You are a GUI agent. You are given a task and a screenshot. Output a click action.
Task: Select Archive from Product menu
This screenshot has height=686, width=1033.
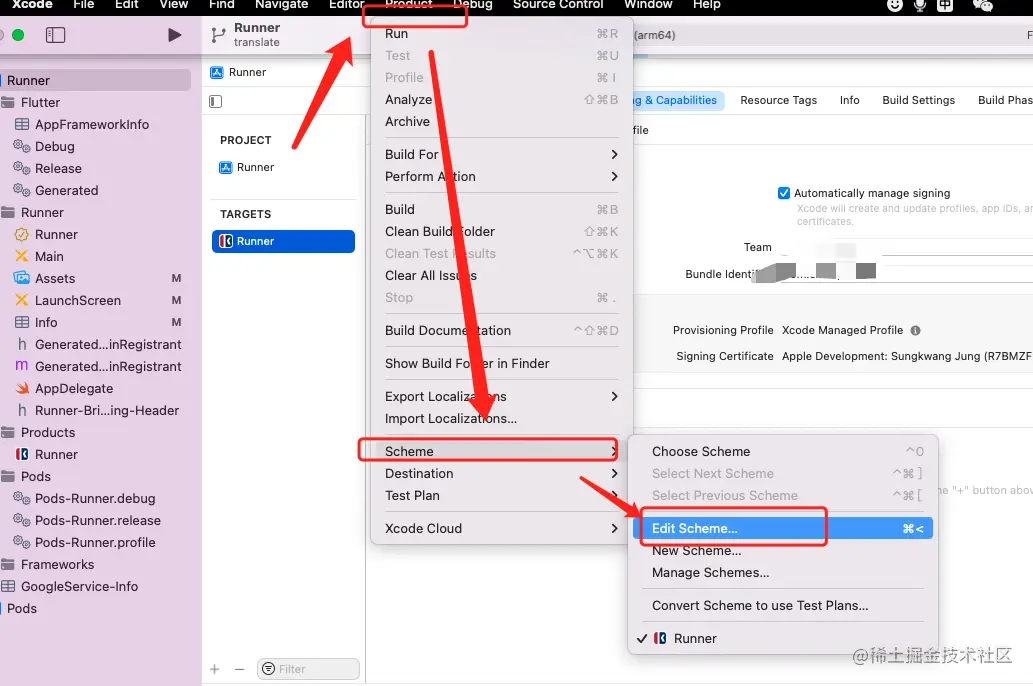tap(501, 121)
